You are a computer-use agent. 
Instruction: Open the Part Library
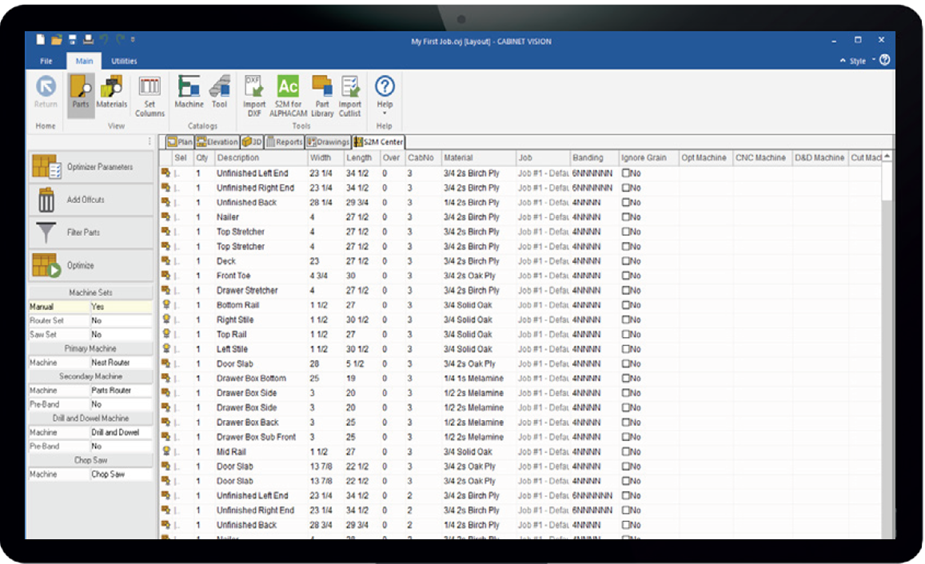pyautogui.click(x=322, y=90)
